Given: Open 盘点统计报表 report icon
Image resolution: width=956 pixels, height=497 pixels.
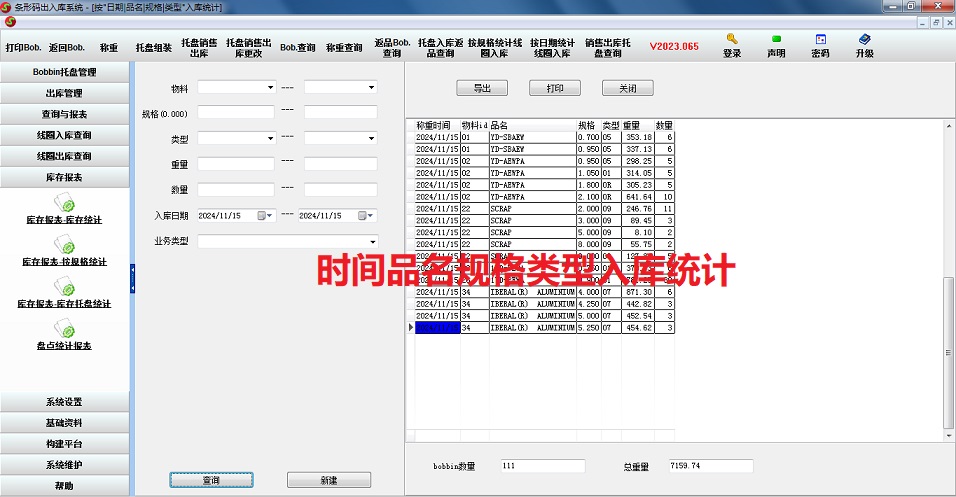Looking at the screenshot, I should pyautogui.click(x=64, y=329).
